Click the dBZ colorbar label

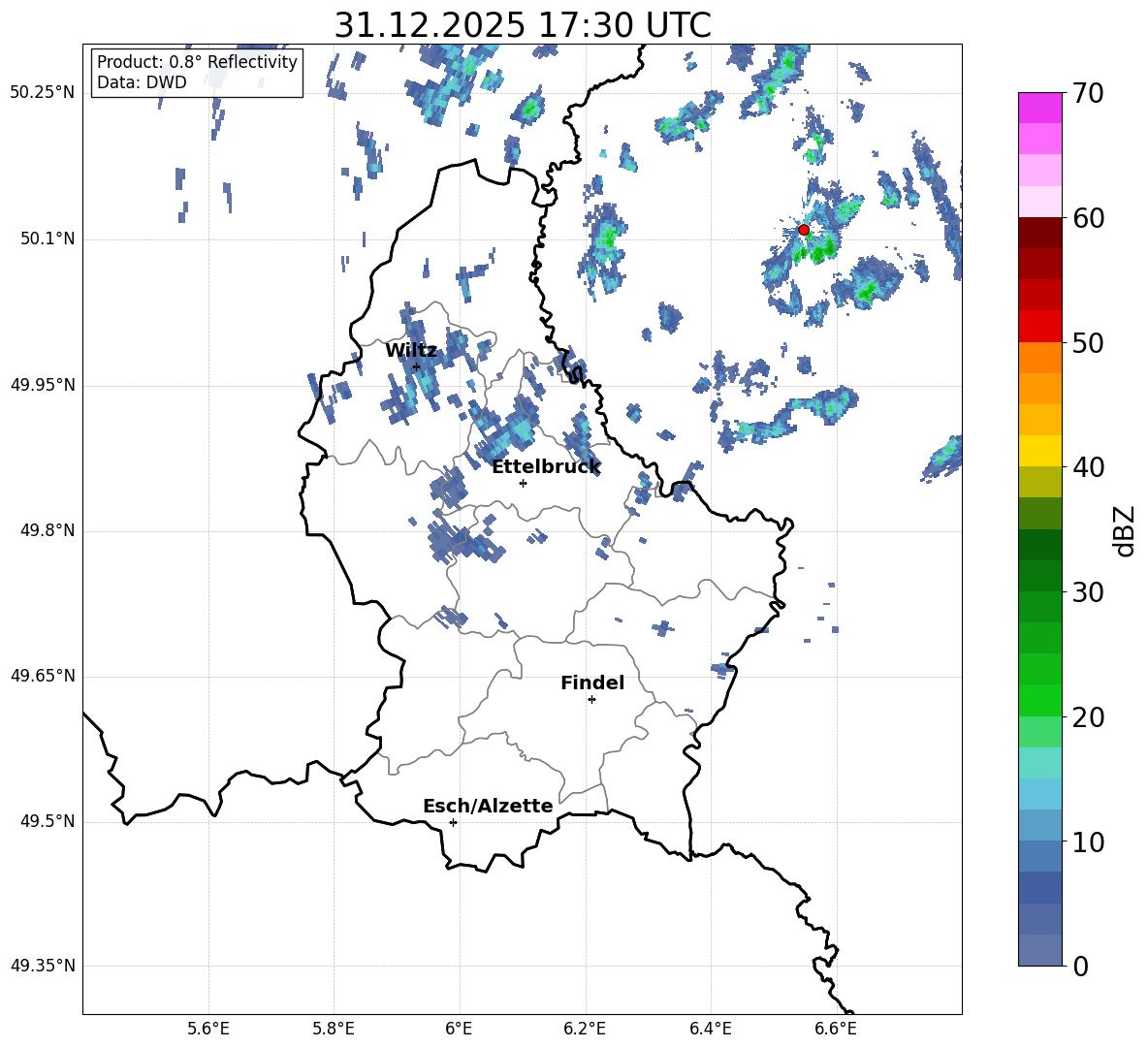click(1125, 531)
